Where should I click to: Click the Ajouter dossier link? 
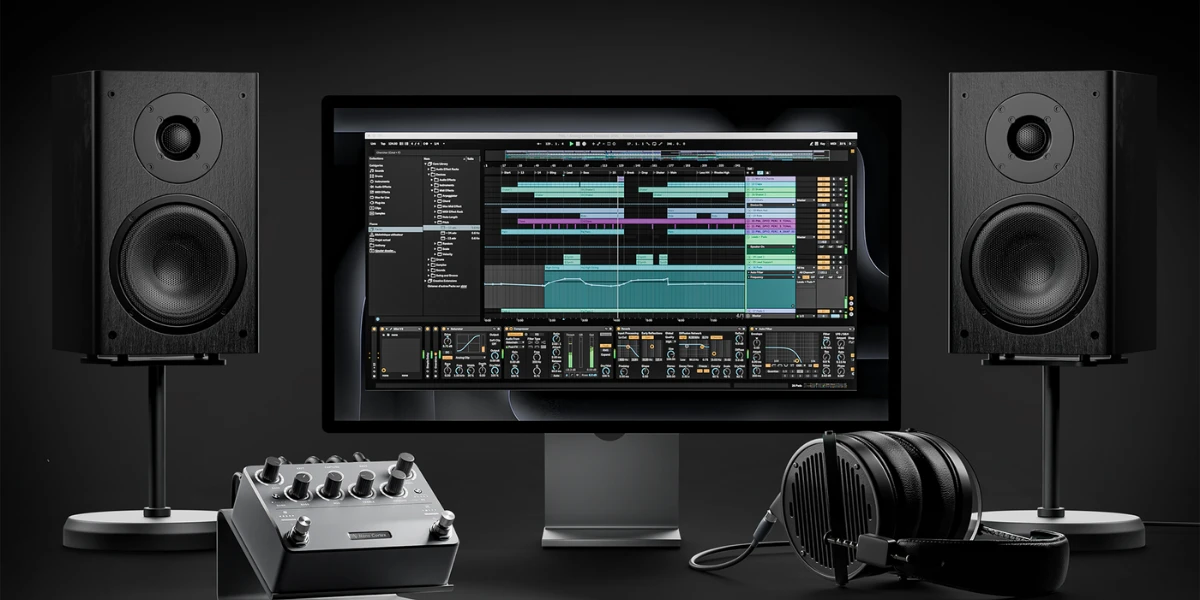coord(384,251)
